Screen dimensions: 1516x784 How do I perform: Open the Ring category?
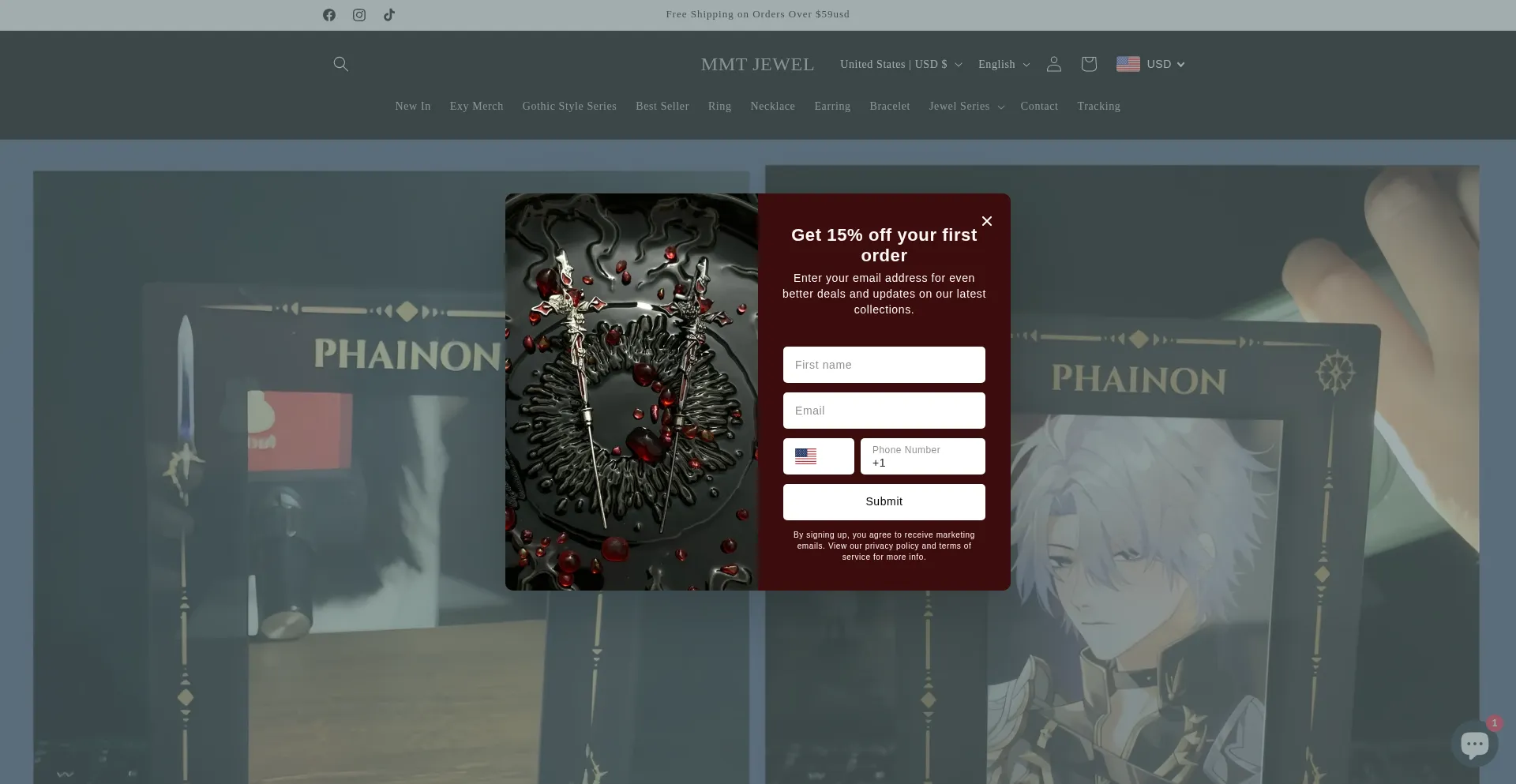tap(719, 106)
